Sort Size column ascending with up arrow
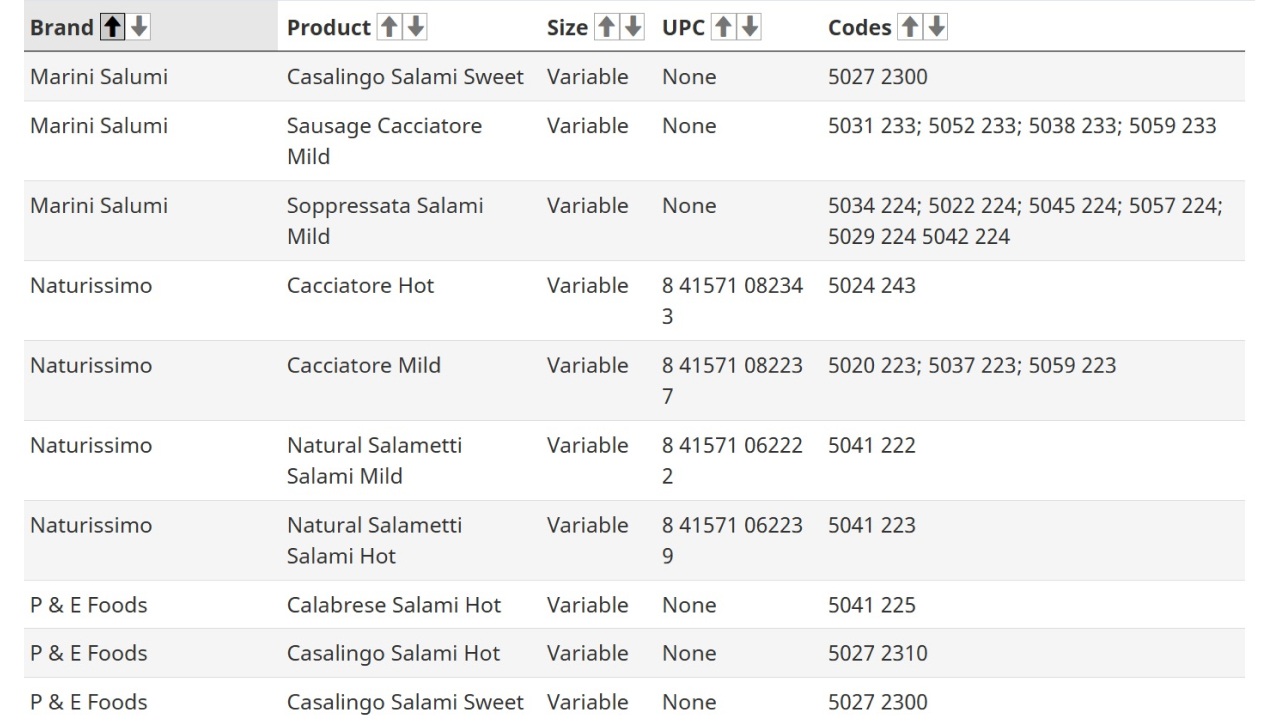The width and height of the screenshot is (1280, 725). pyautogui.click(x=605, y=28)
